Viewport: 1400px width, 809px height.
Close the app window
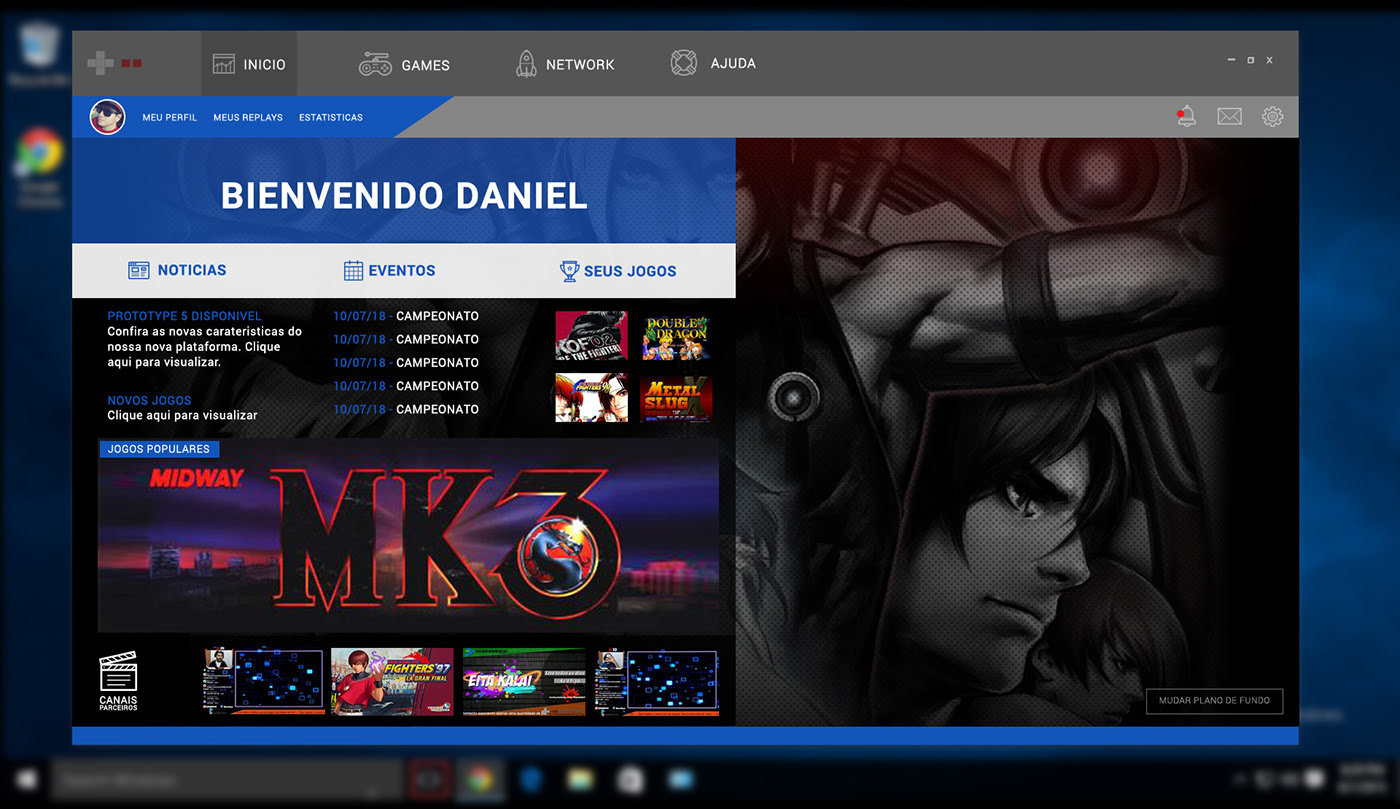1270,61
